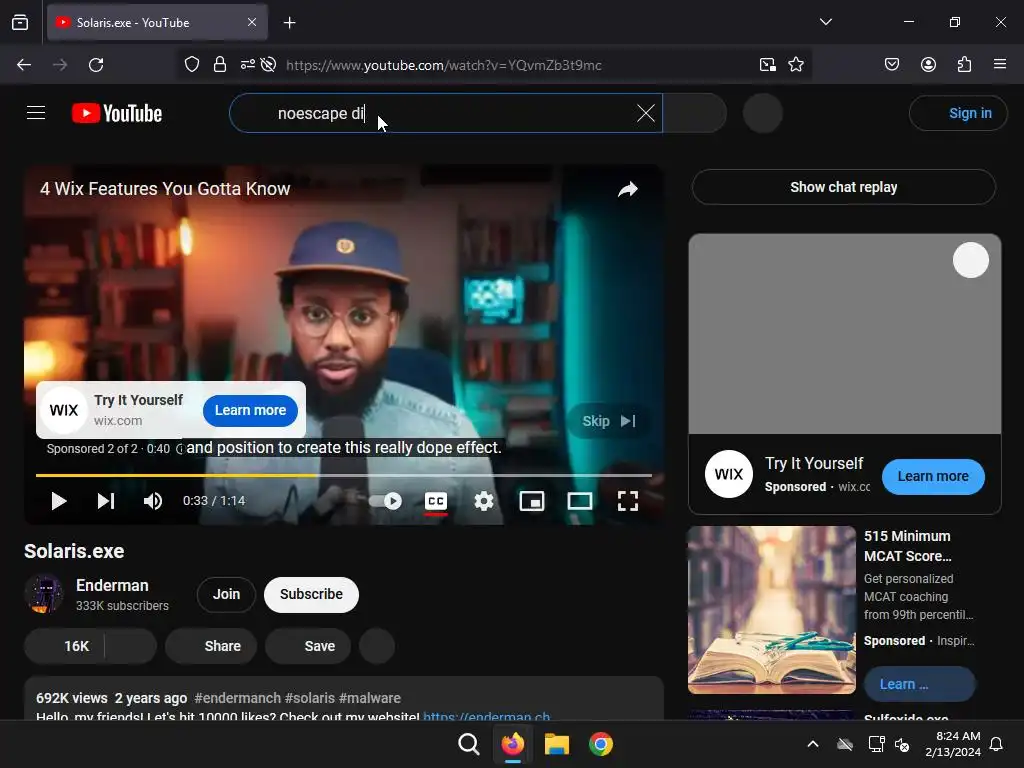The height and width of the screenshot is (768, 1024).
Task: Switch to theater mode
Action: tap(579, 501)
